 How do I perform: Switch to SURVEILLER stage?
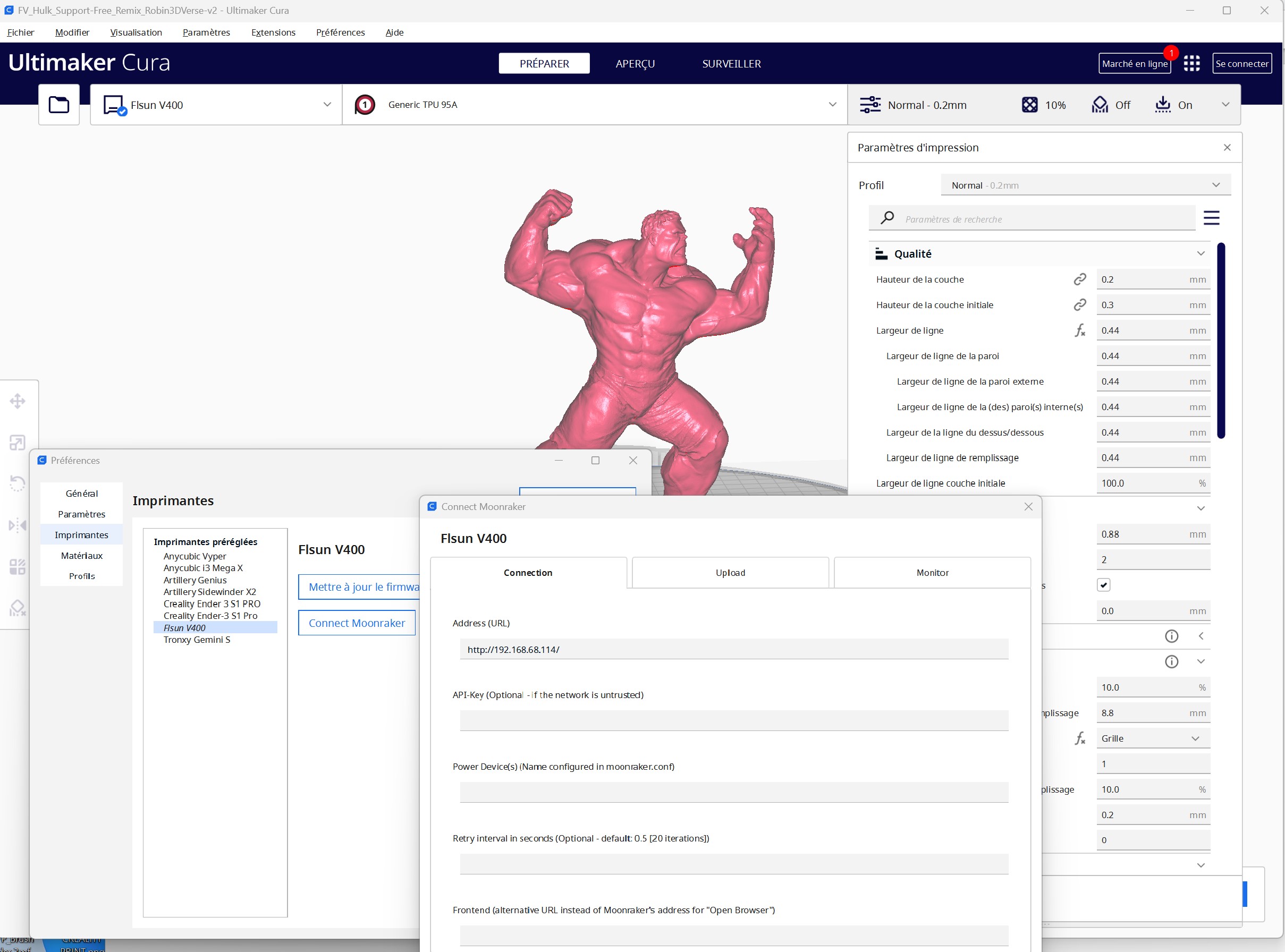click(731, 63)
